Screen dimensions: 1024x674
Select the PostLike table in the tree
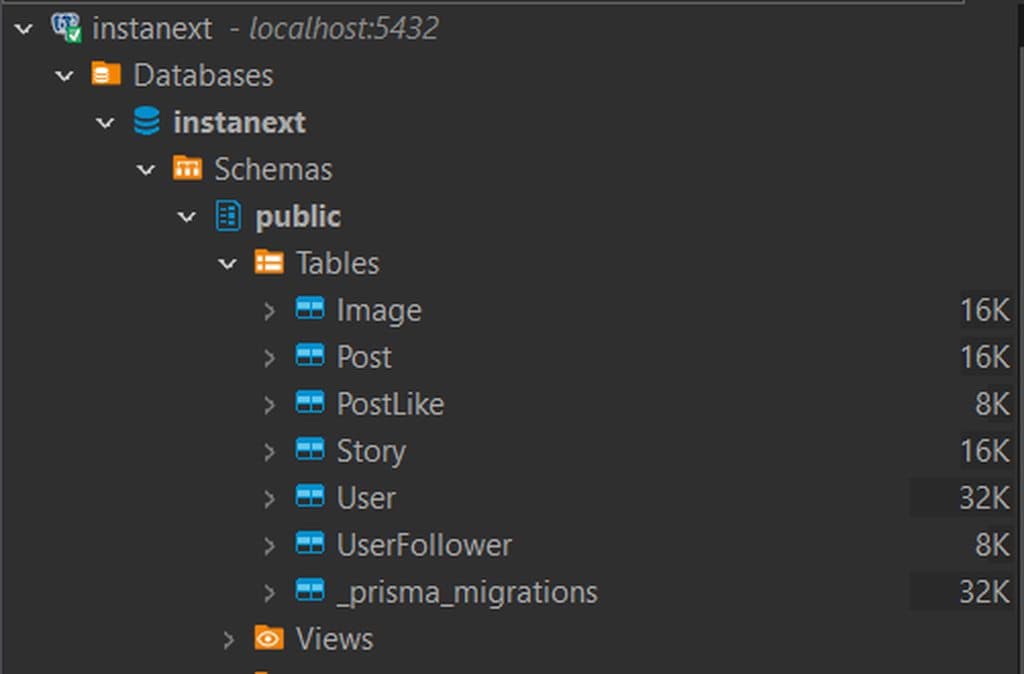(391, 404)
